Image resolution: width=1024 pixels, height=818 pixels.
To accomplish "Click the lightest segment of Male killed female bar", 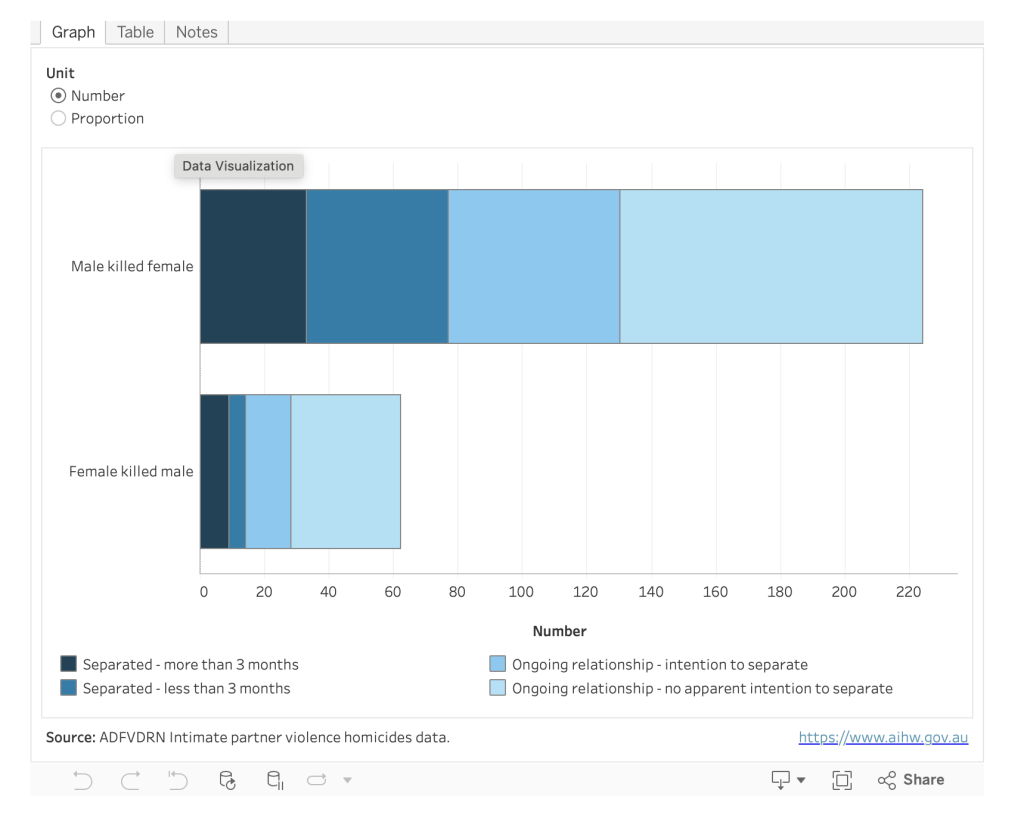I will [x=771, y=266].
